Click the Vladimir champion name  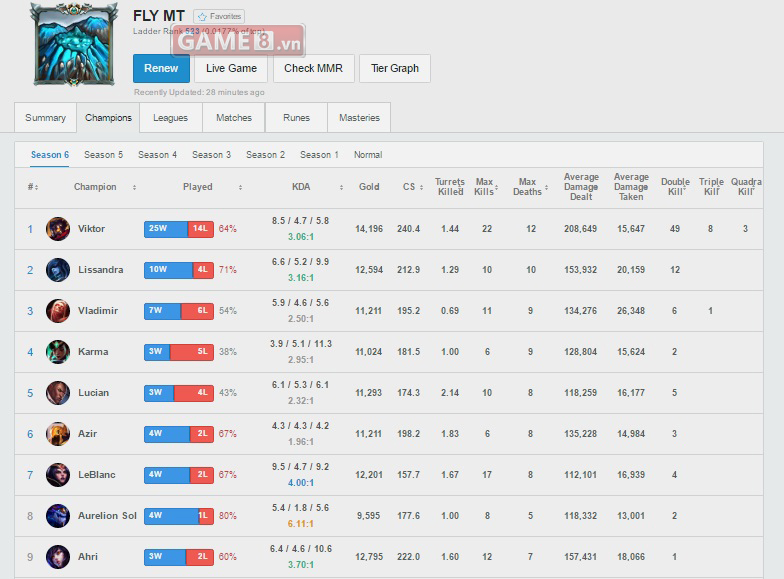click(x=98, y=311)
